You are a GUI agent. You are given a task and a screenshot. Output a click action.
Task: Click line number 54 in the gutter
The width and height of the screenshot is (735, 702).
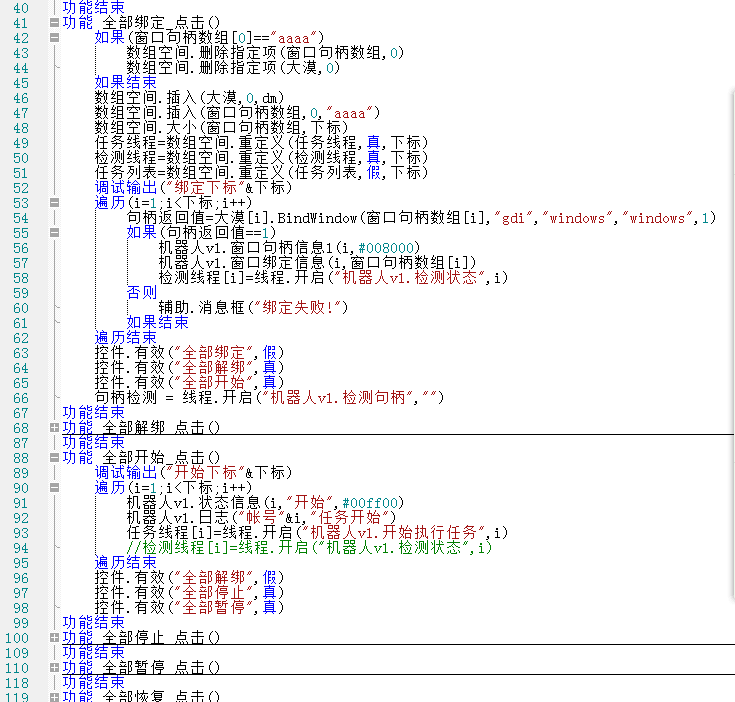[21, 218]
